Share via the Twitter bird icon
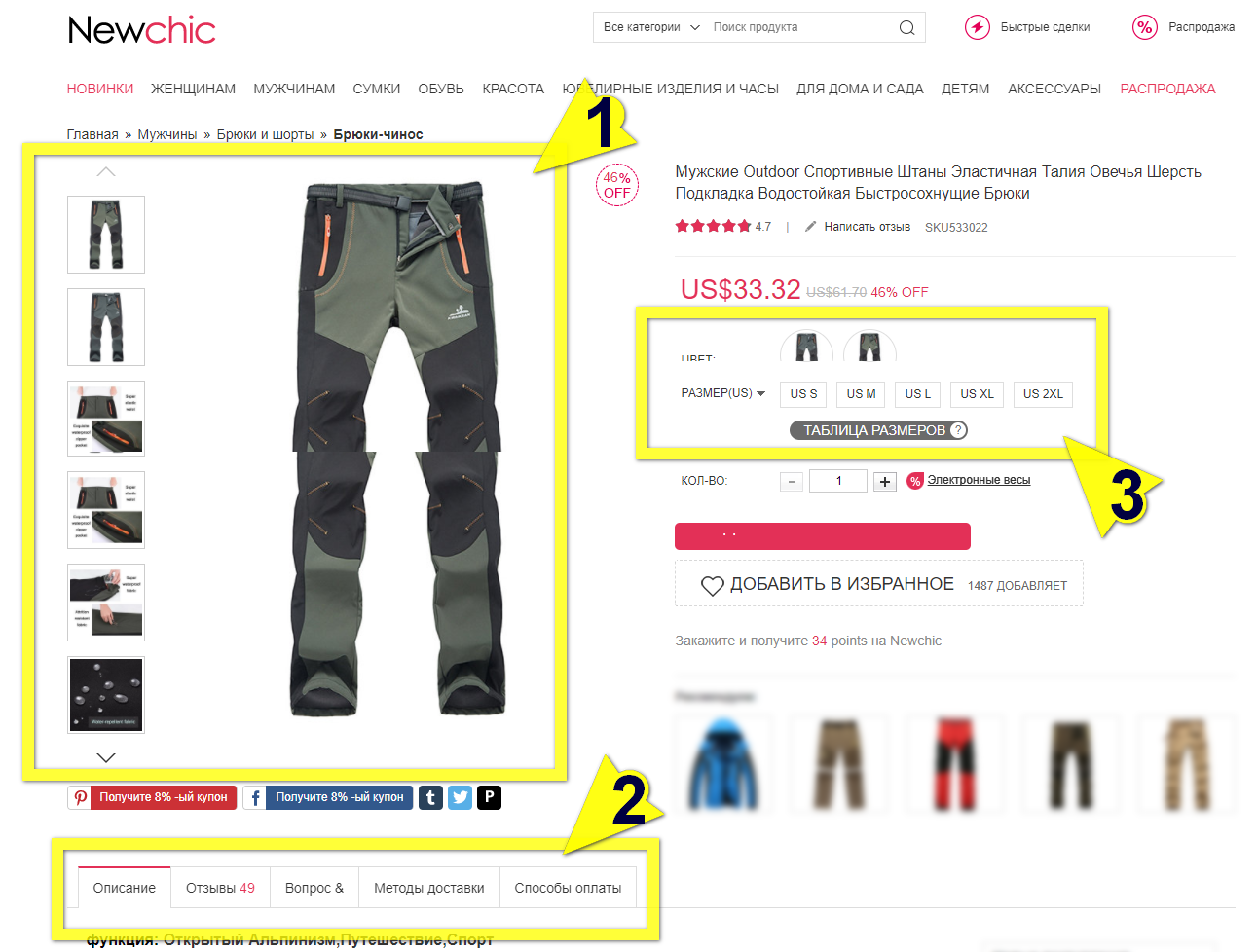This screenshot has width=1257, height=952. tap(460, 798)
